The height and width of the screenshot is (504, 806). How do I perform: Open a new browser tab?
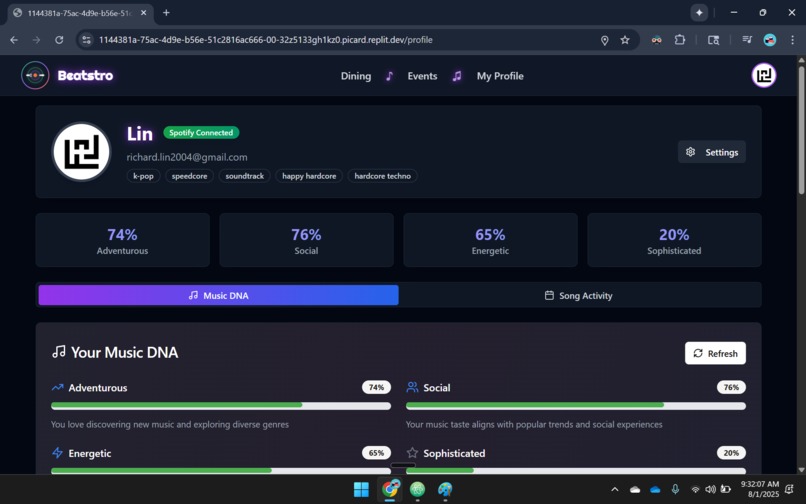[166, 13]
